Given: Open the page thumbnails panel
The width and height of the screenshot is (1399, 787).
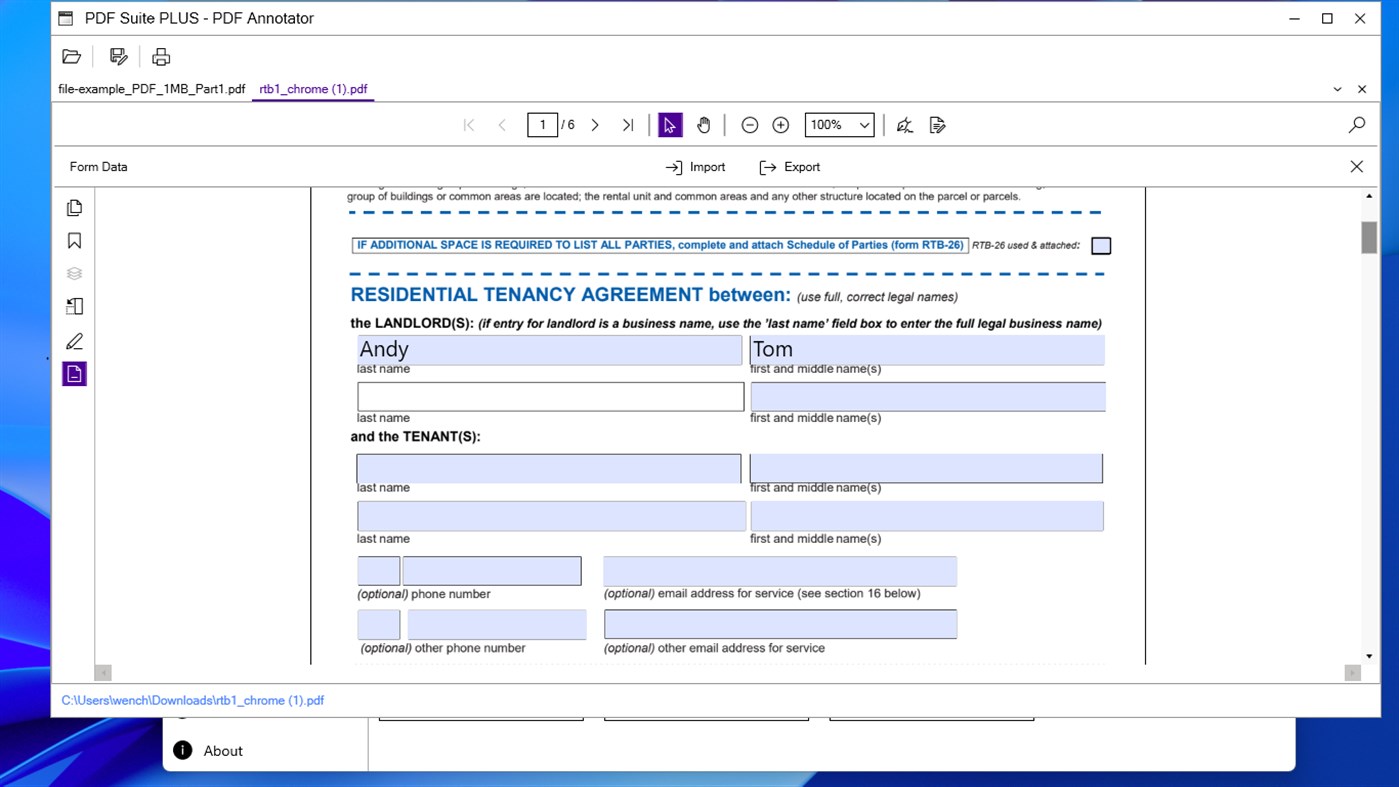Looking at the screenshot, I should point(73,207).
